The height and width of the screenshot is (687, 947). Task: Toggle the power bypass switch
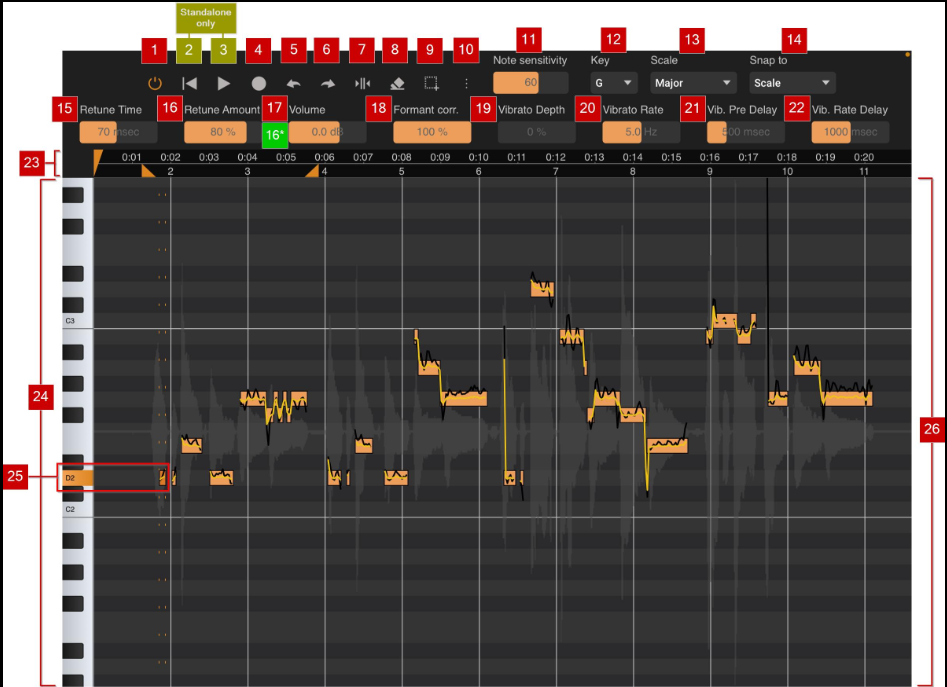(x=157, y=83)
